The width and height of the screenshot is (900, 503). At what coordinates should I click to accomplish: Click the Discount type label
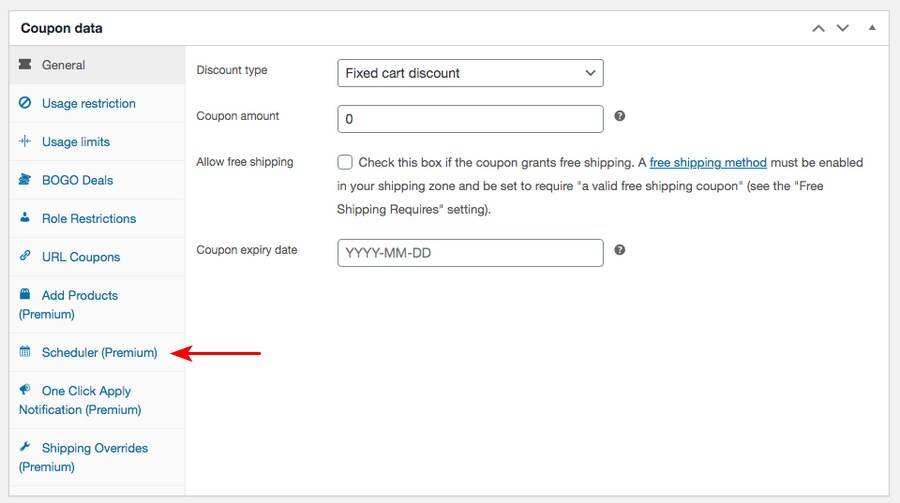tap(232, 70)
